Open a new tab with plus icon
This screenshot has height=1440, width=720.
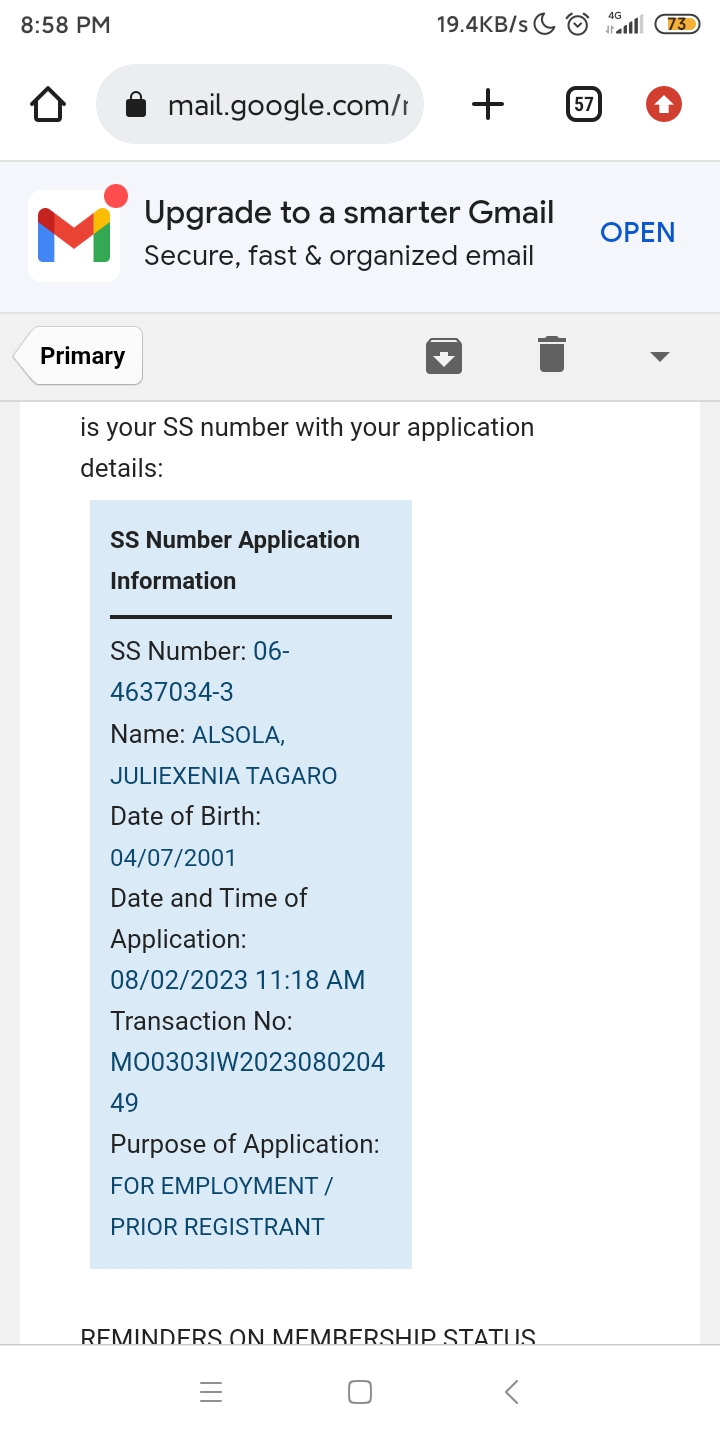488,104
